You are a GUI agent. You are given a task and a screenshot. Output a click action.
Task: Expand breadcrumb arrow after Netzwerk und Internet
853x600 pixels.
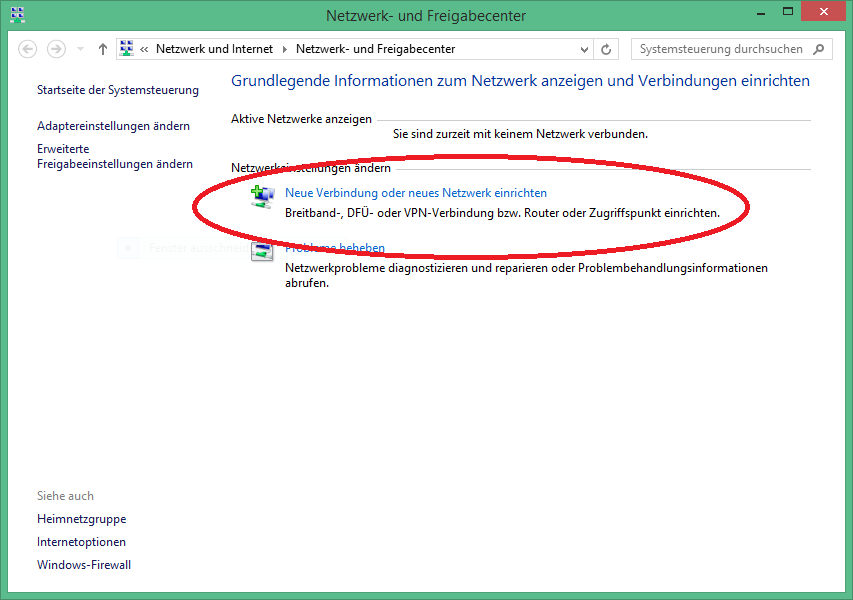tap(285, 50)
